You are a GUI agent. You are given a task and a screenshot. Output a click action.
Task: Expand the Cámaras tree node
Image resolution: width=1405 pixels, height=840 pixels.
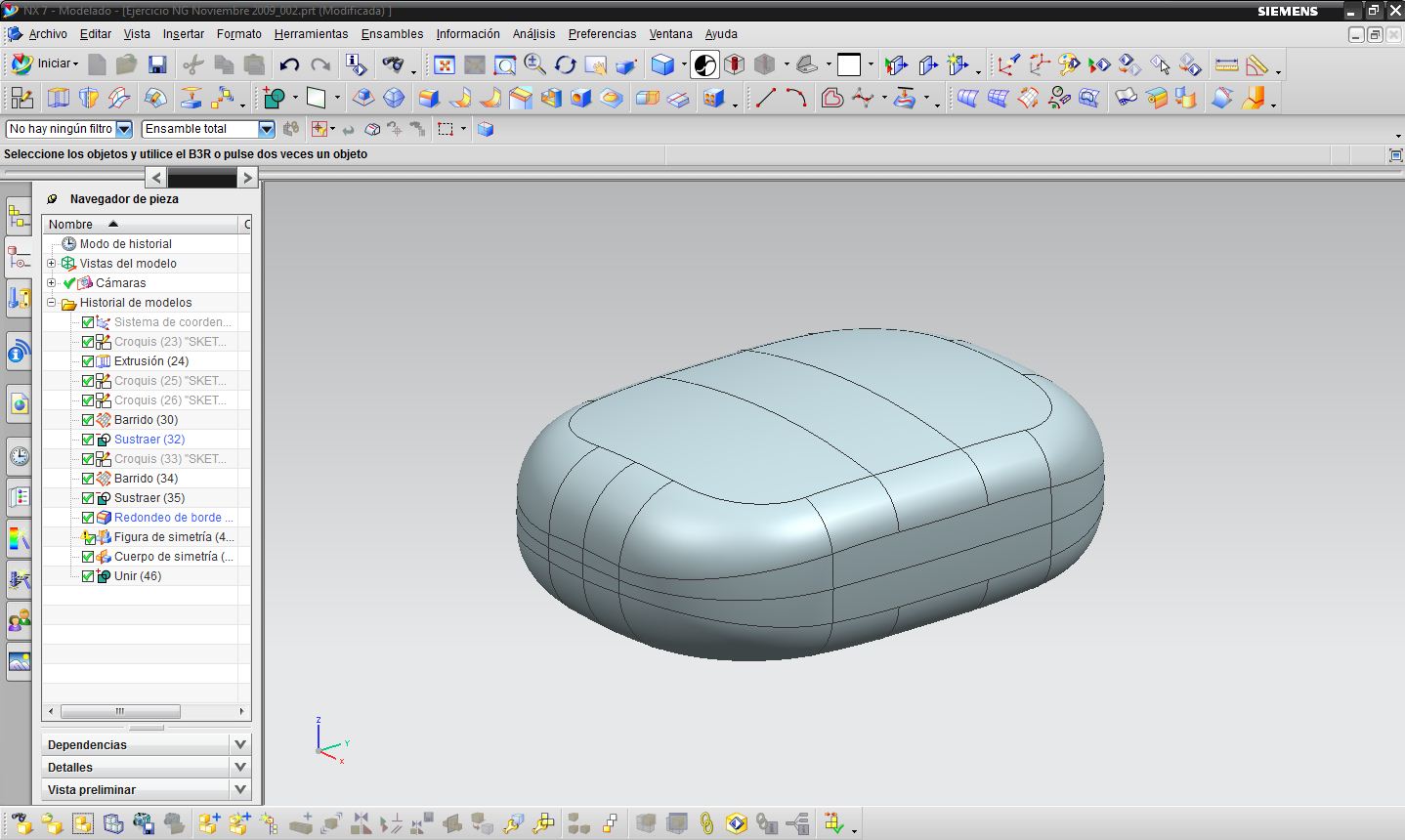(x=52, y=283)
